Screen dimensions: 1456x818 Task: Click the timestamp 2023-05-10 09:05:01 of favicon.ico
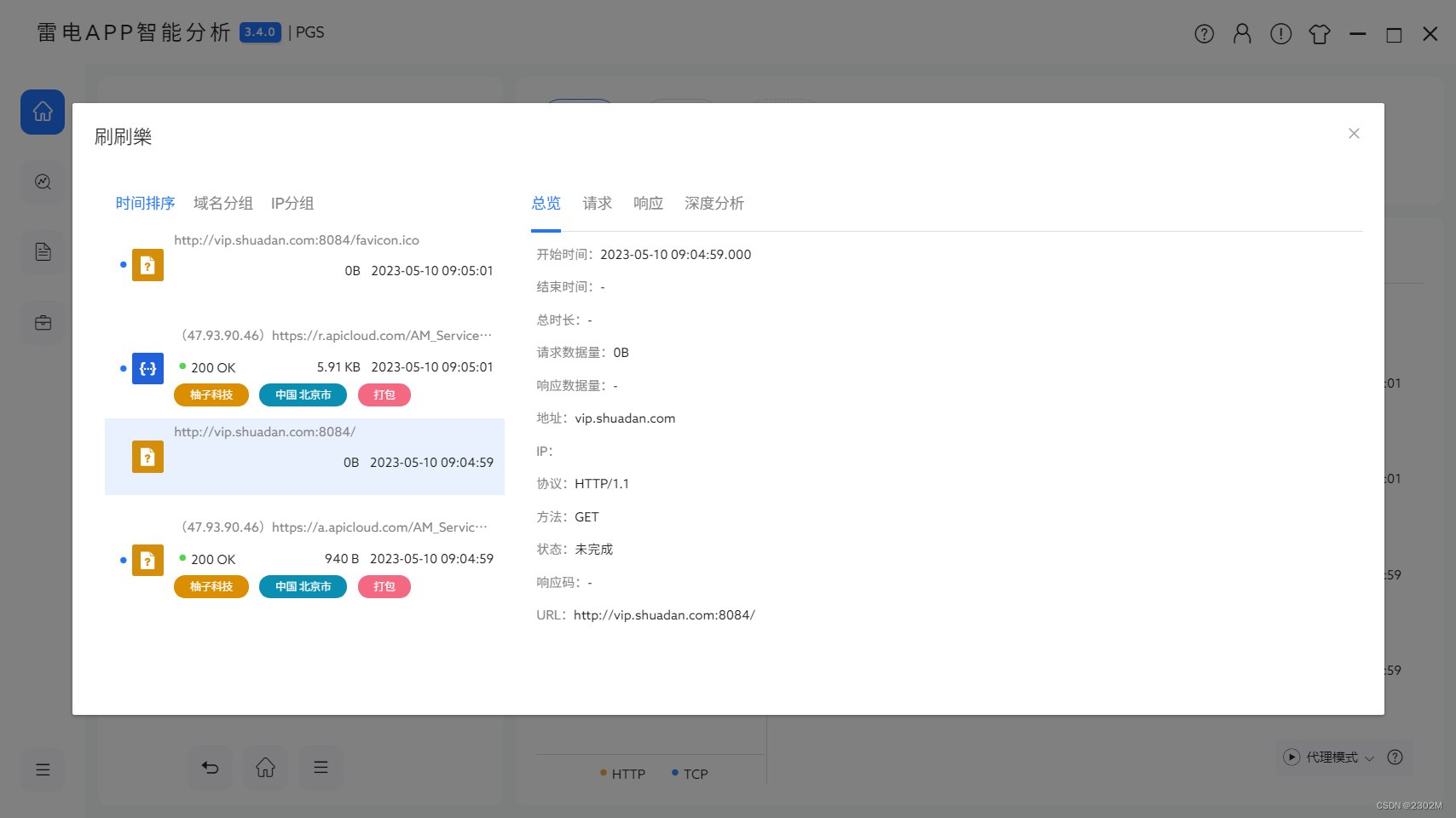432,271
